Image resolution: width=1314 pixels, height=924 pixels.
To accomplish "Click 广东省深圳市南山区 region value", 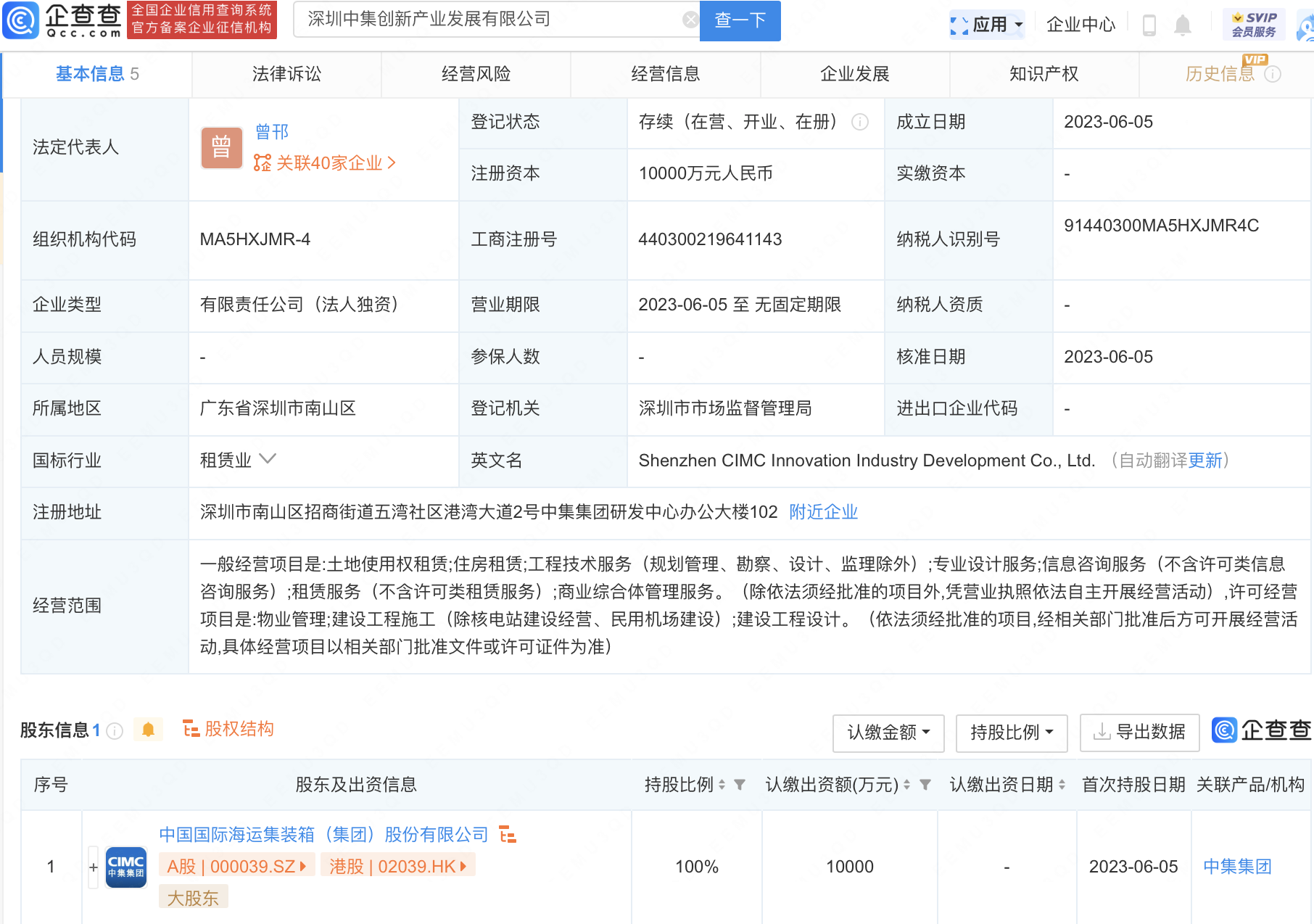I will pyautogui.click(x=278, y=408).
